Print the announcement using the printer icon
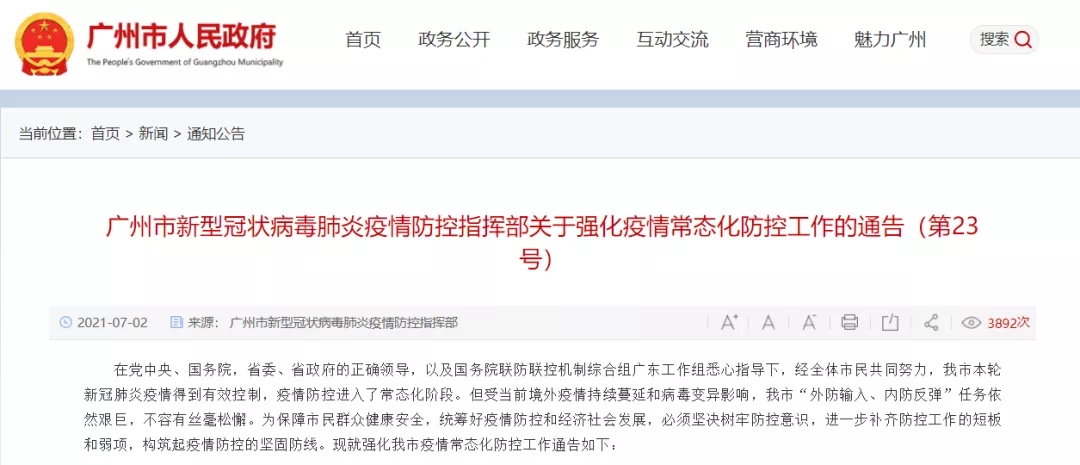Screen dimensions: 1080x465 (850, 322)
